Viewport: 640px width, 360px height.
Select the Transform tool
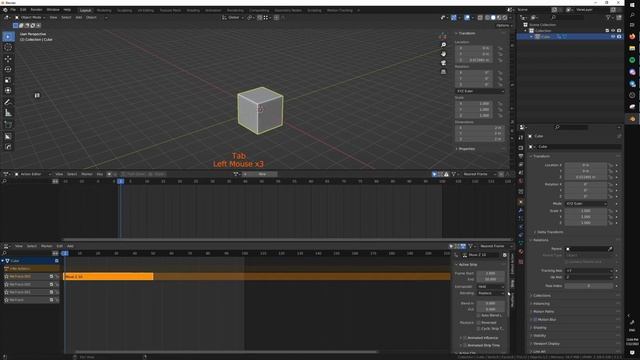coord(8,91)
